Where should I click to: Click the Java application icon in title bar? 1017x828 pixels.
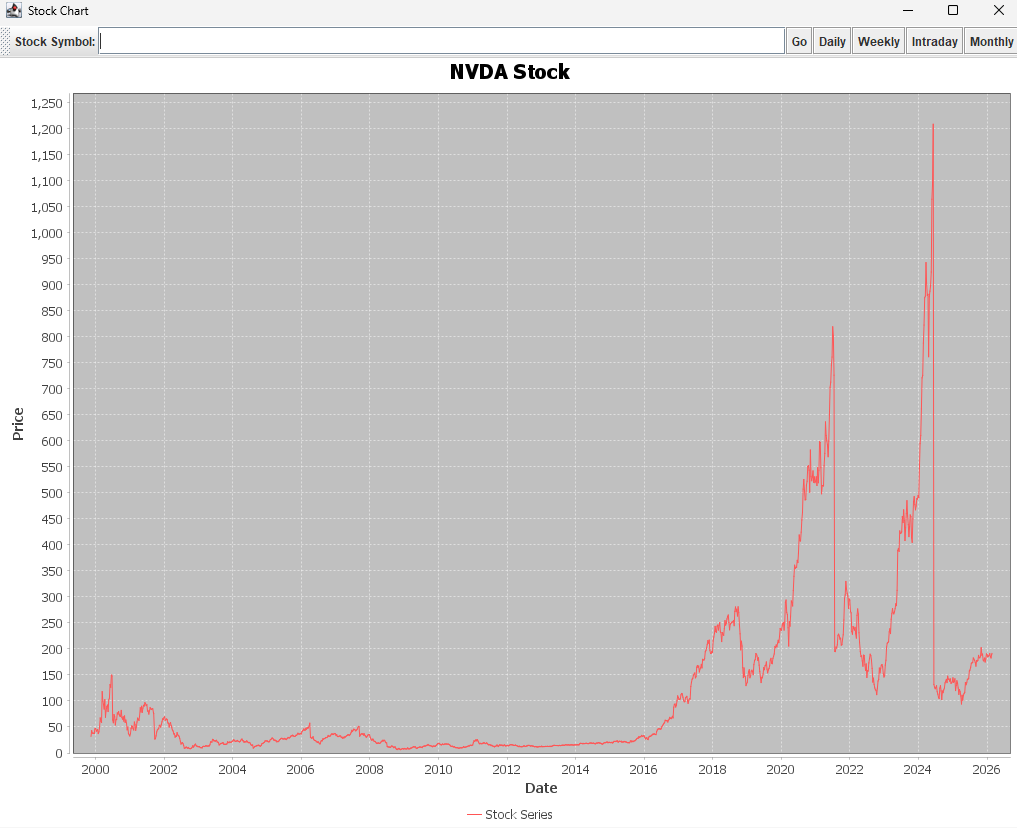click(14, 11)
